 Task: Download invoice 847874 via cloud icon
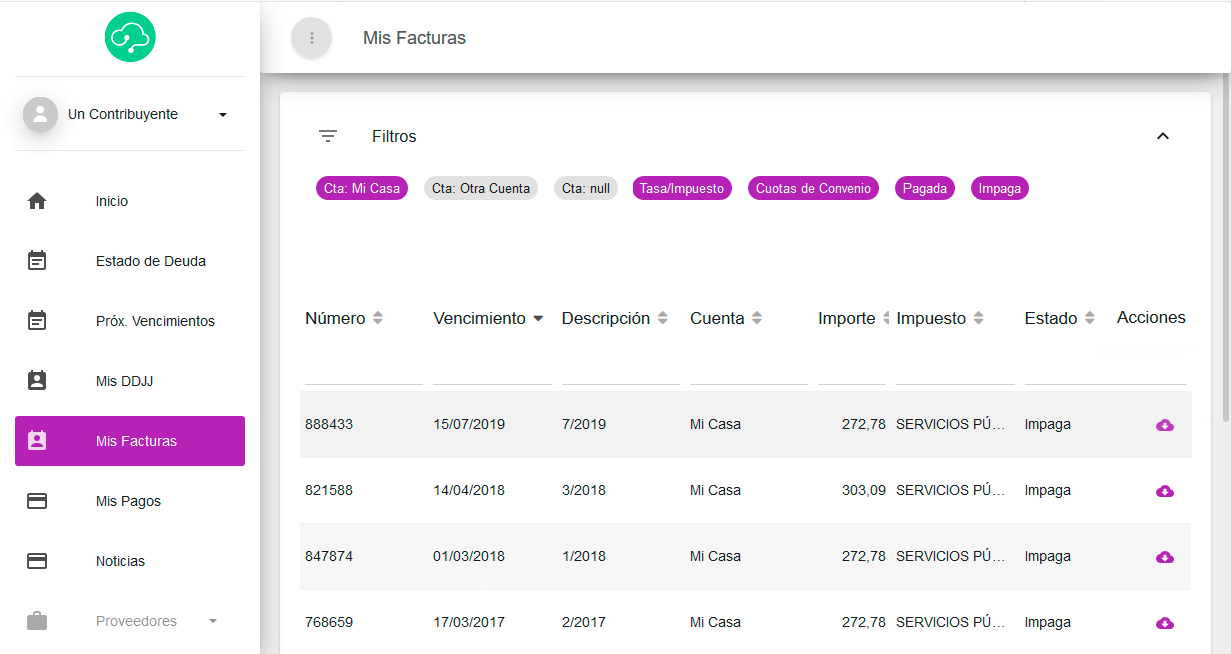click(1164, 557)
